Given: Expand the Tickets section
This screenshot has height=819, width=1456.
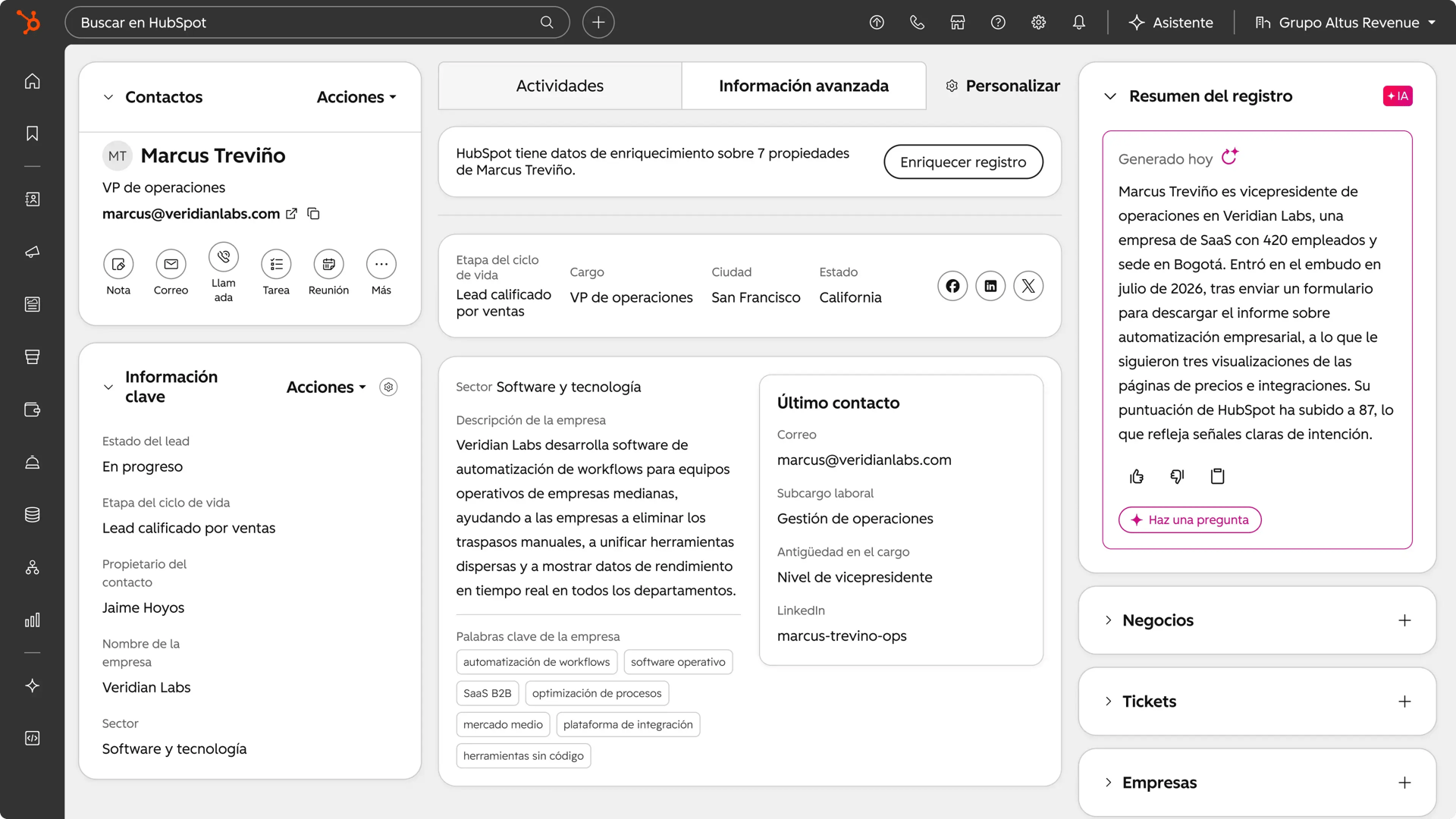Looking at the screenshot, I should (x=1108, y=701).
